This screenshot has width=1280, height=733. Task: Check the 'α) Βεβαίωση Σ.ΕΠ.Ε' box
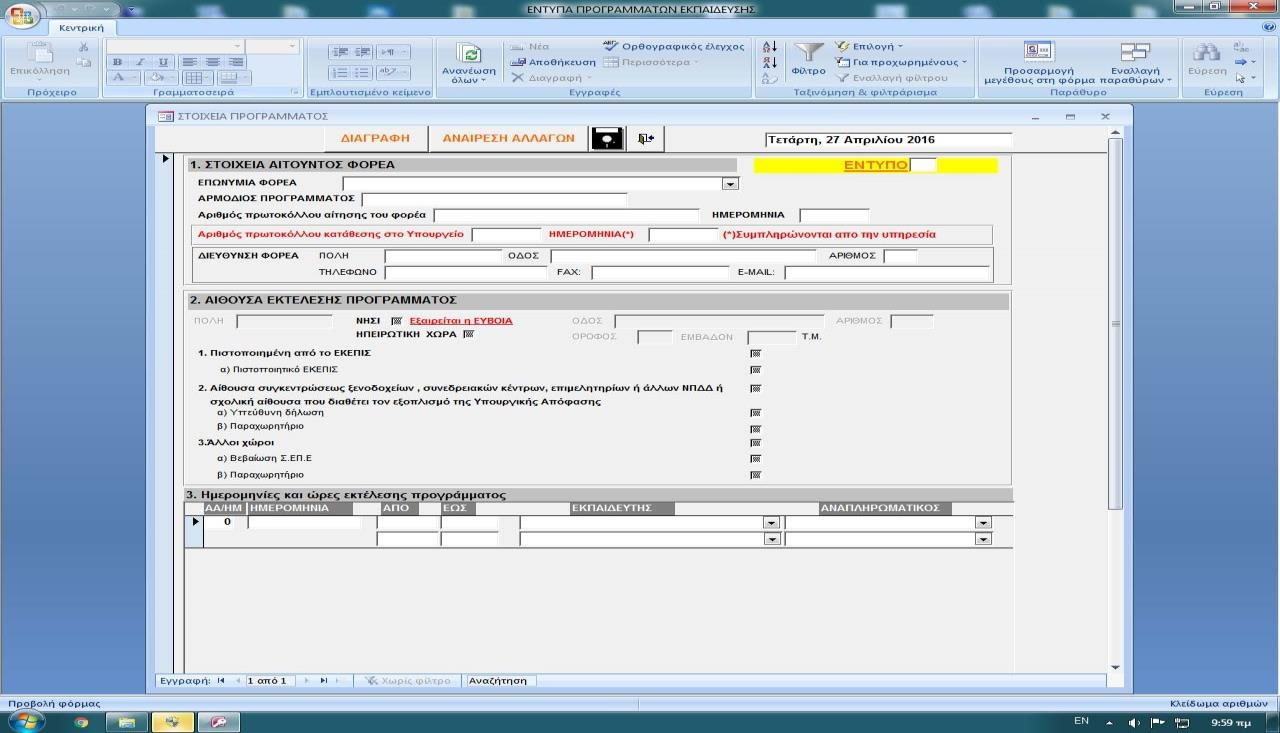(x=755, y=458)
